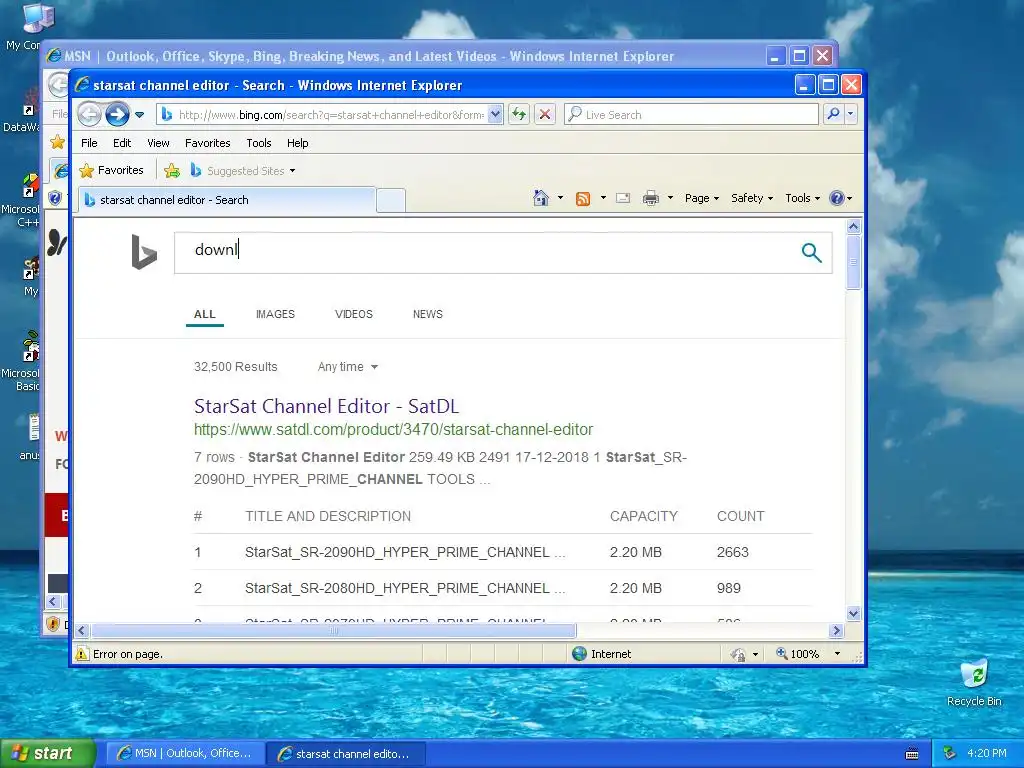
Task: Click the Favorites star button
Action: click(x=111, y=170)
